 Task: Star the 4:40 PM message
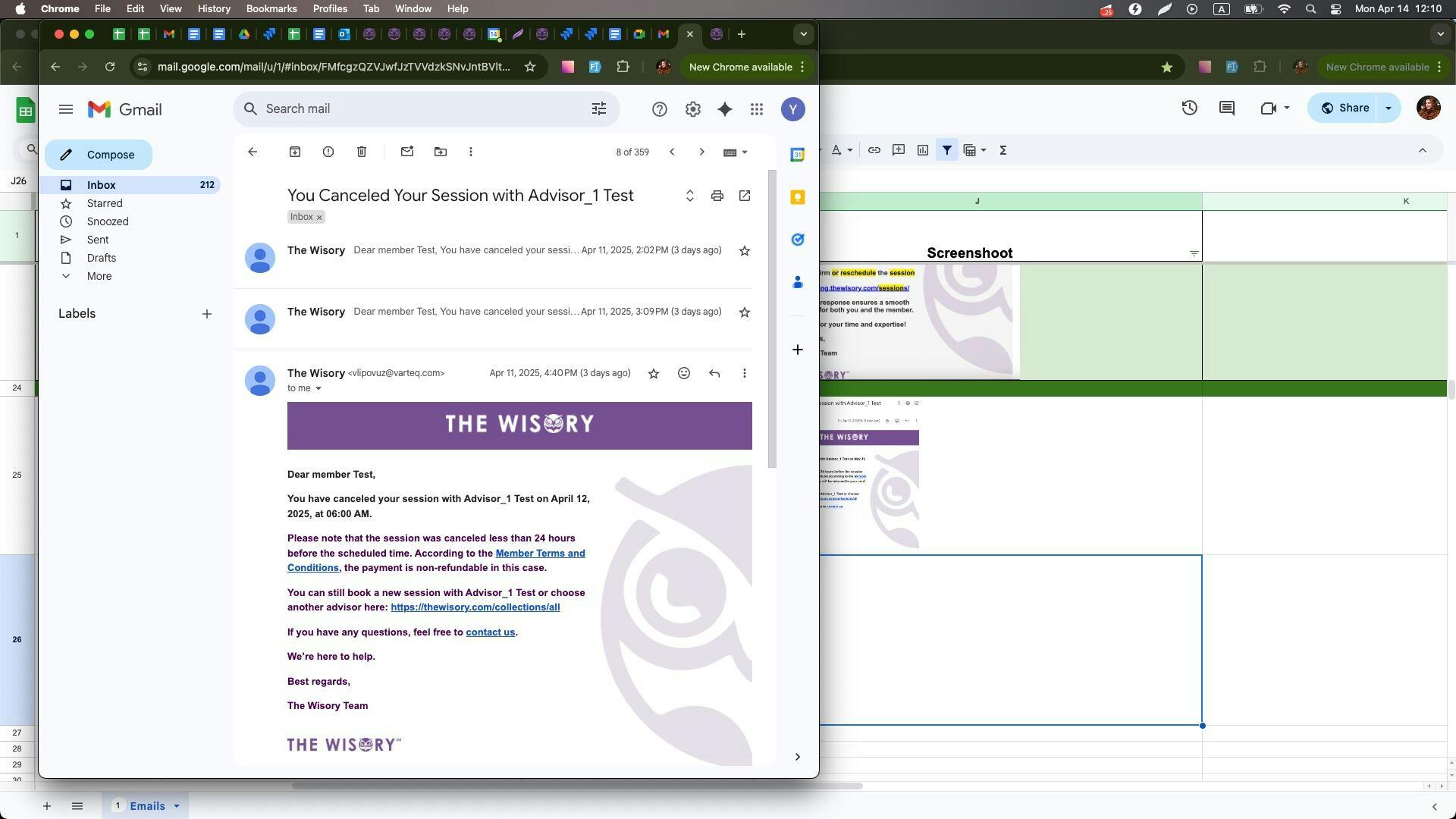point(654,373)
